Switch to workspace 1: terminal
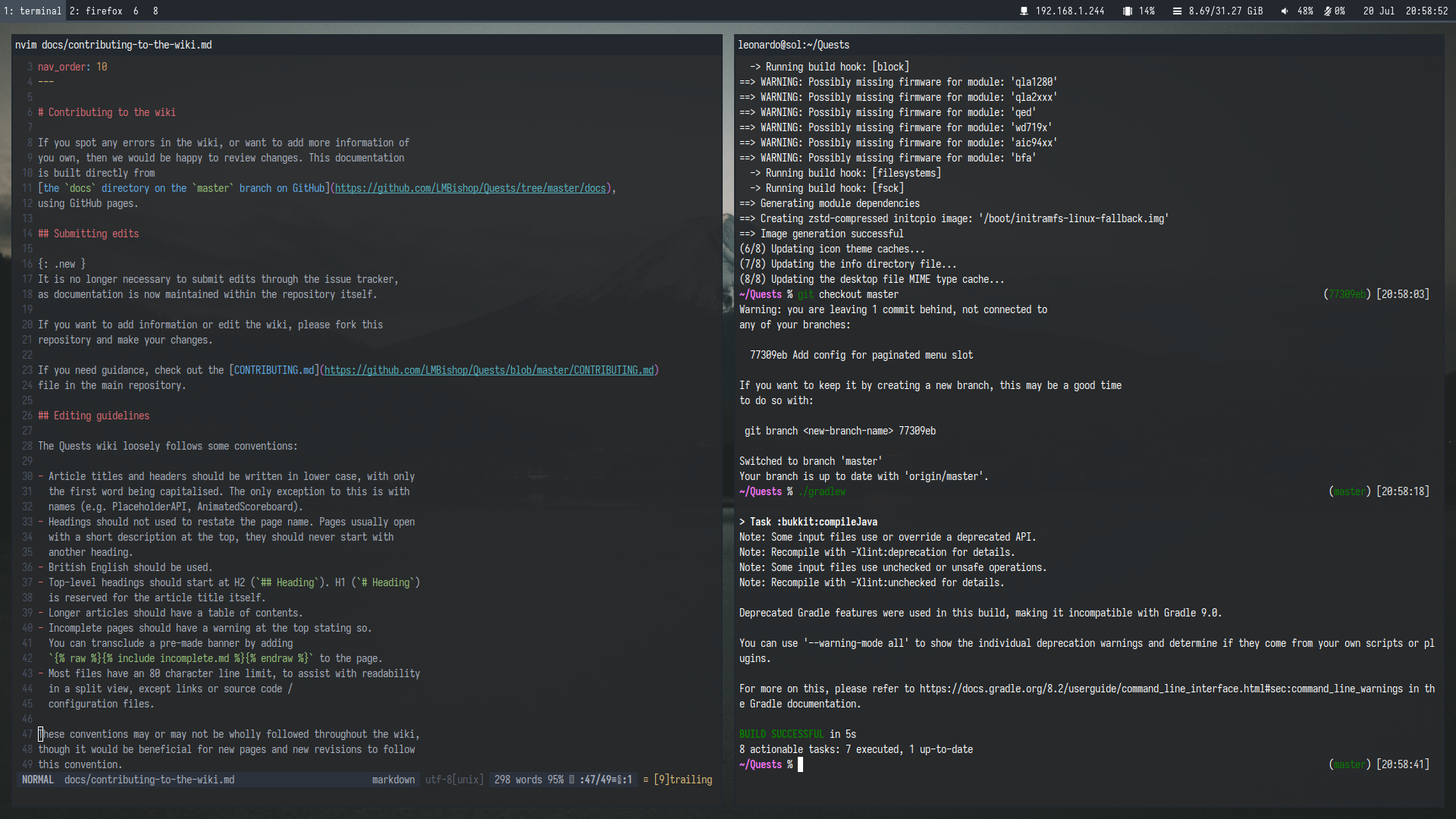 coord(33,11)
